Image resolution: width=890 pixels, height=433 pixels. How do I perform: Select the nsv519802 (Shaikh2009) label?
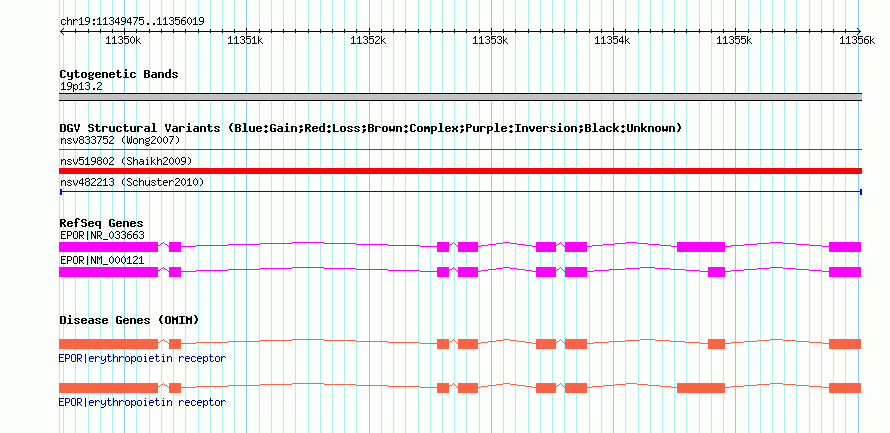coord(126,161)
